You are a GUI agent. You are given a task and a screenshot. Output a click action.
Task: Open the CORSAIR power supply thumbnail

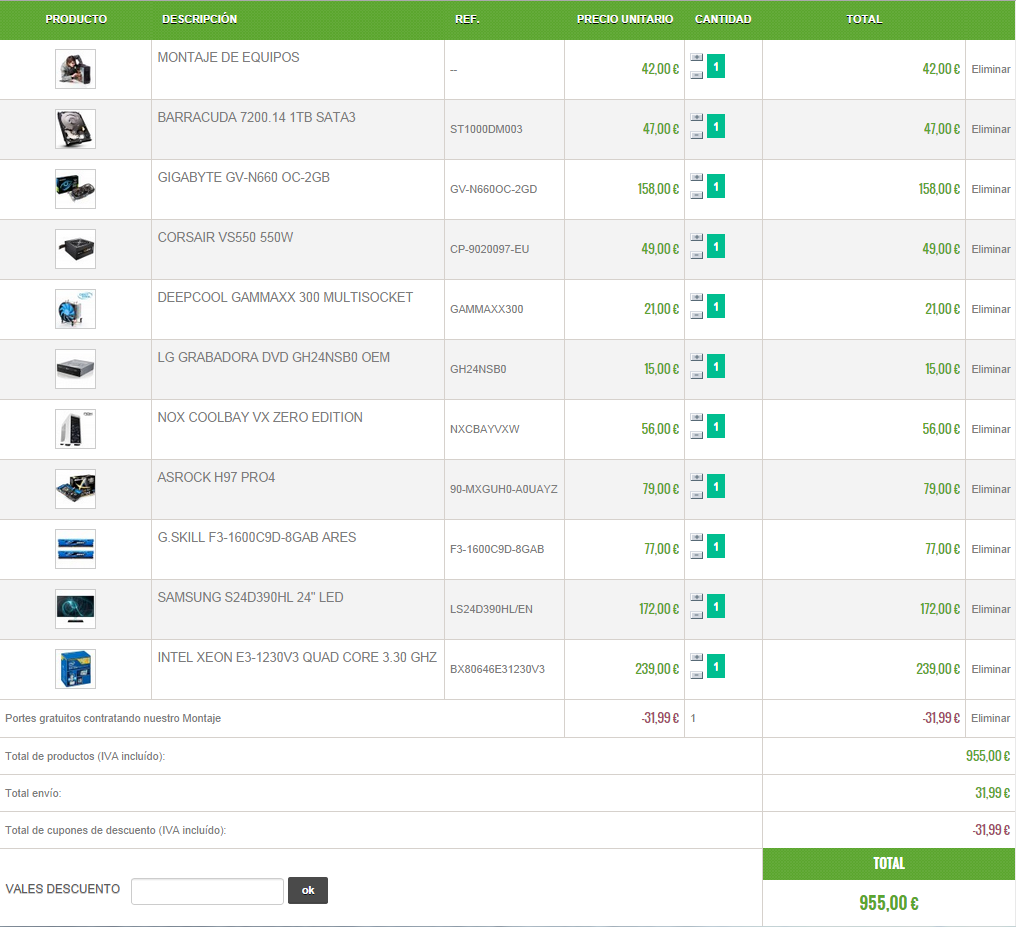[75, 249]
